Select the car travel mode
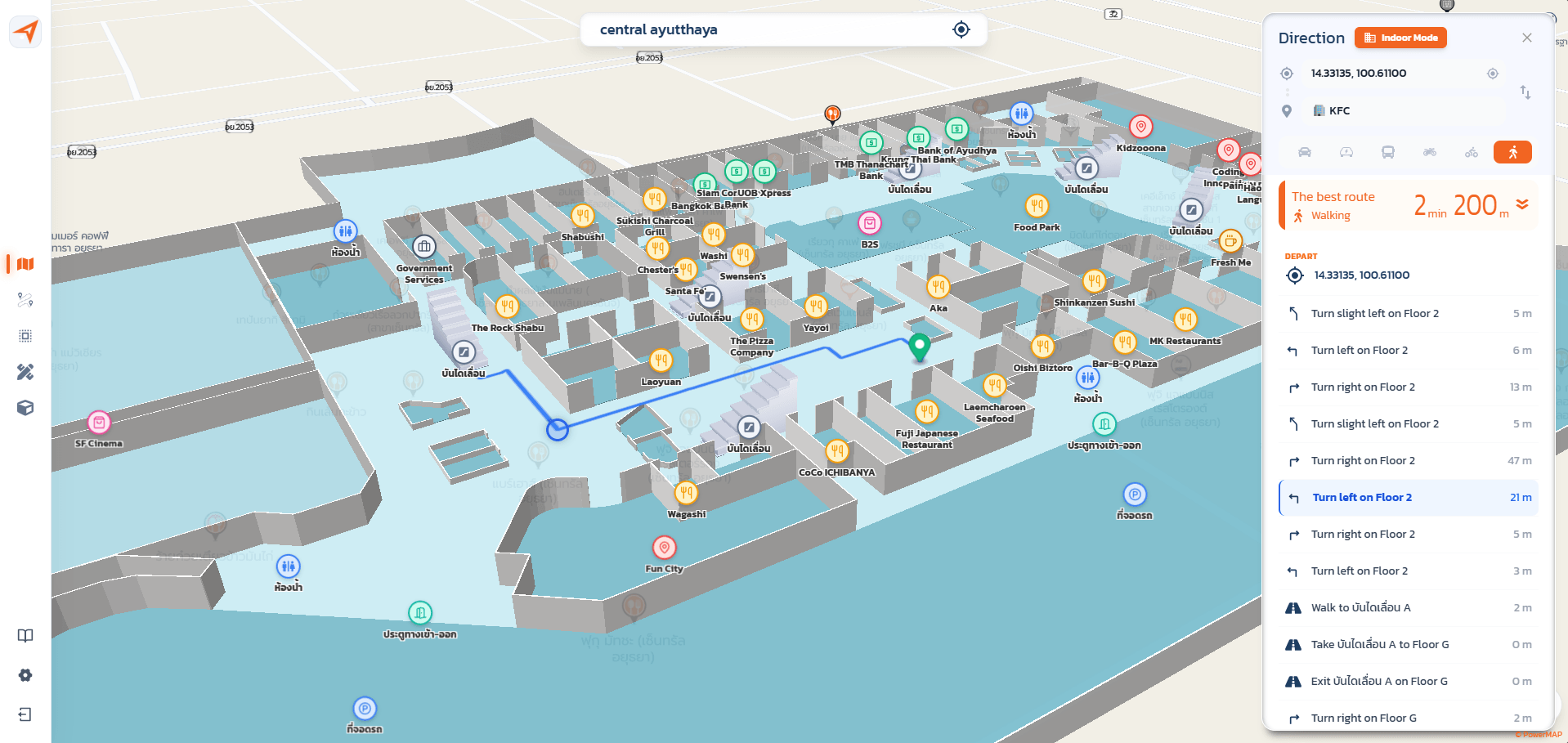This screenshot has width=1568, height=743. point(1305,152)
